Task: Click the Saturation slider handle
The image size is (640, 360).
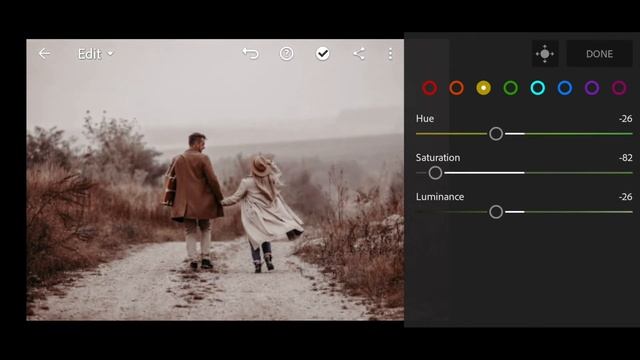Action: 435,173
